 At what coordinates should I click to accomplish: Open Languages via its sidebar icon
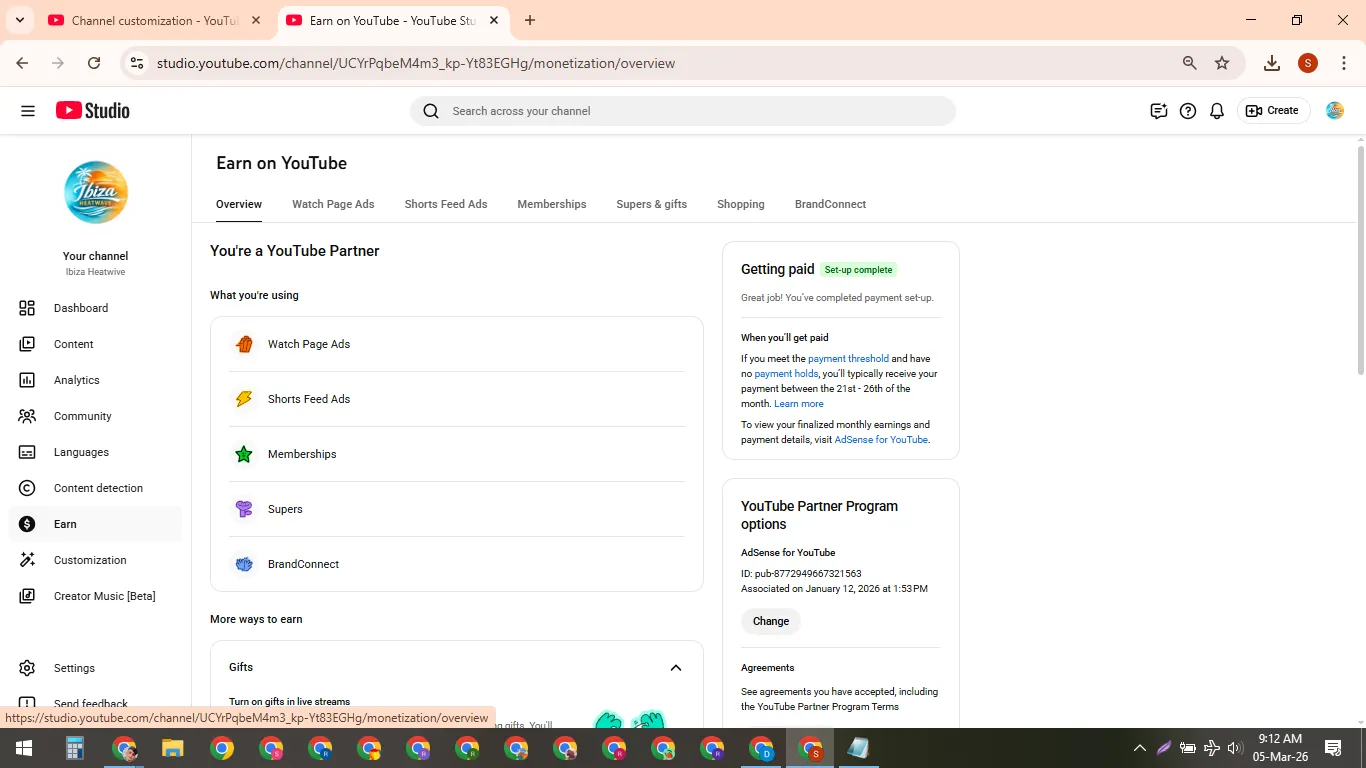pos(27,452)
